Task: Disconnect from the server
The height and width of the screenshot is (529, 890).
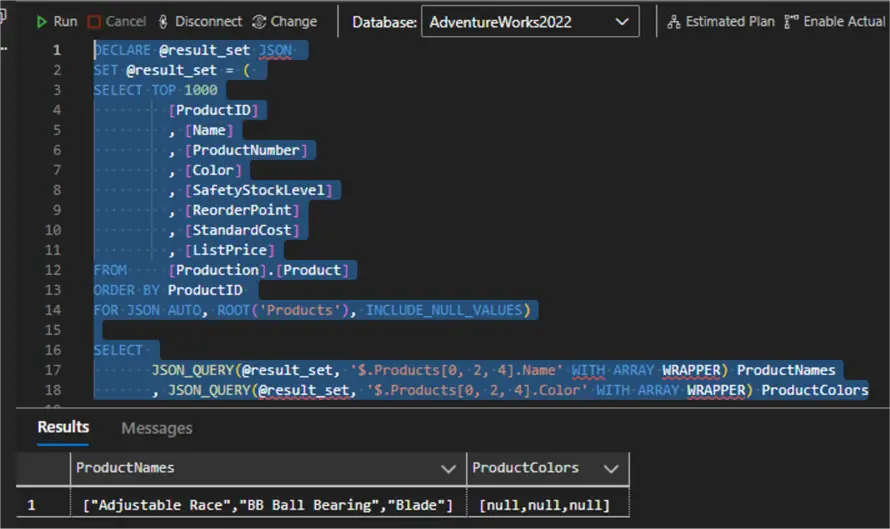Action: click(200, 22)
